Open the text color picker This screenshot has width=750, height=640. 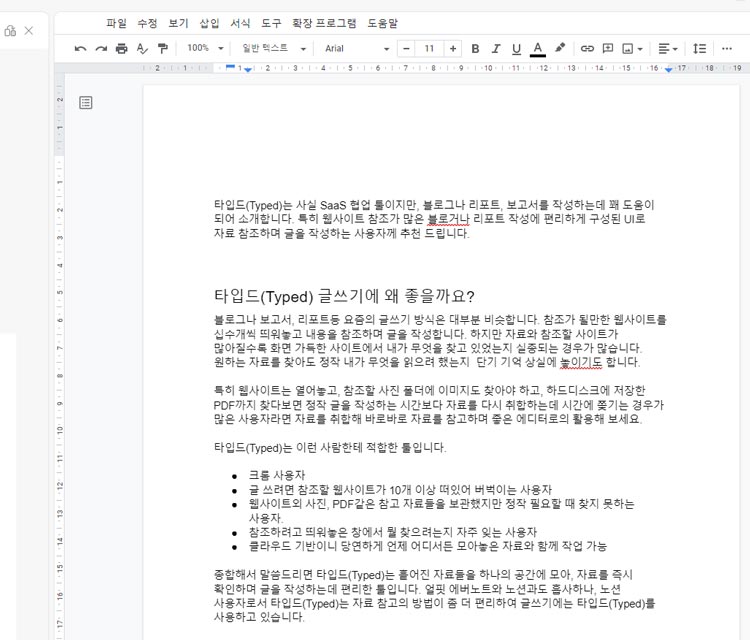538,49
